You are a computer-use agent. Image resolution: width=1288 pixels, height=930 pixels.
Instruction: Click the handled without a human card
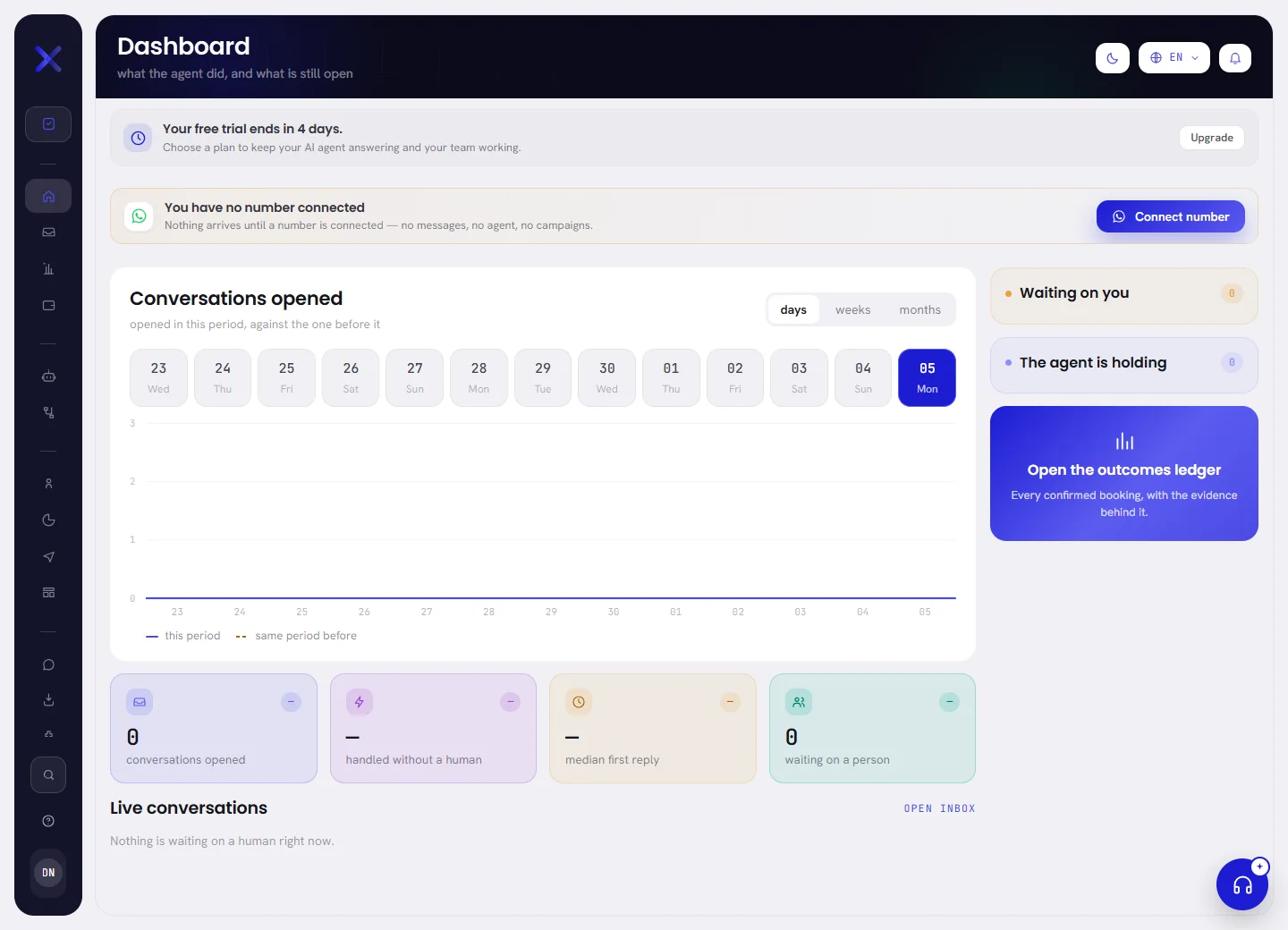[x=433, y=729]
